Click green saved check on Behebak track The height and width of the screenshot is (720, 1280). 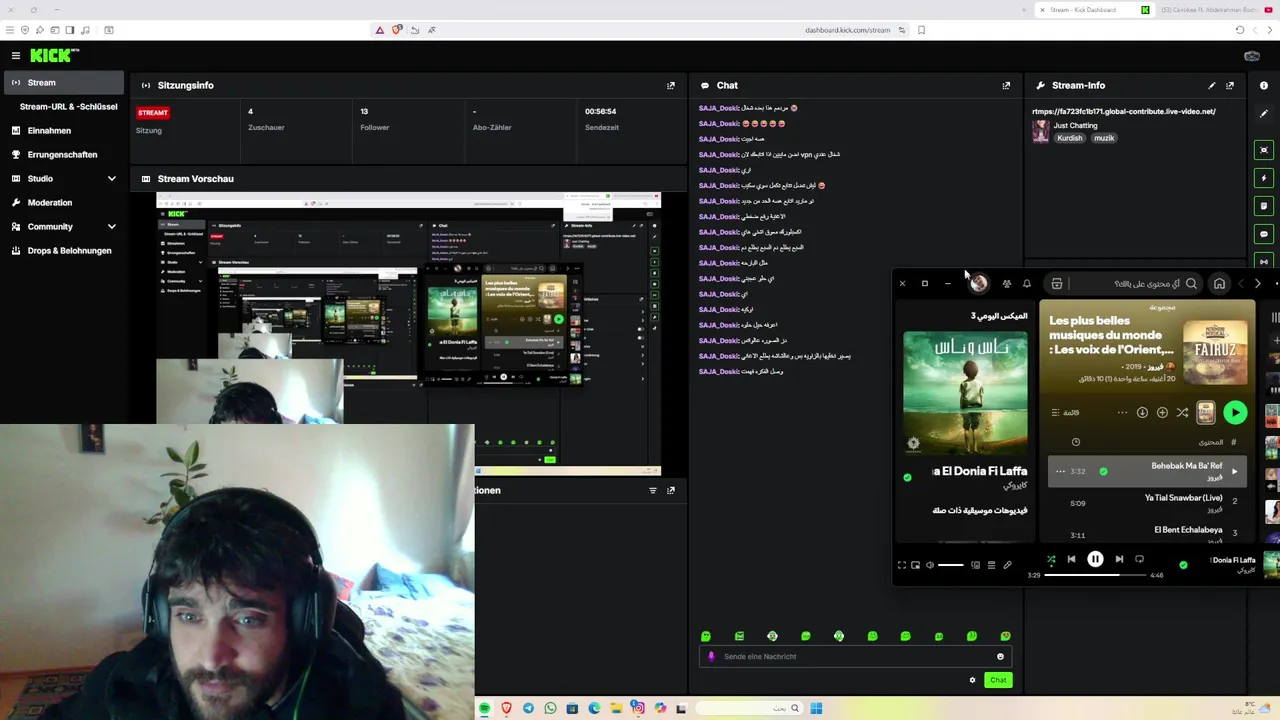[x=1103, y=471]
